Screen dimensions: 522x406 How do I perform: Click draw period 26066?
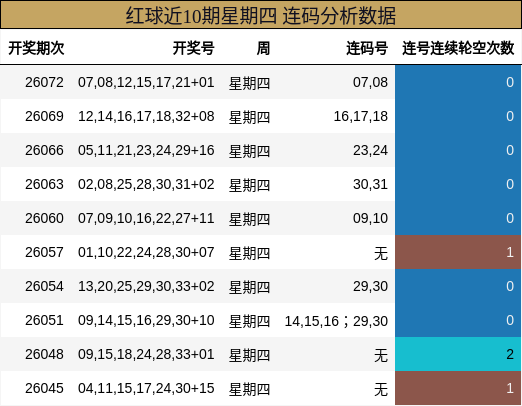(44, 150)
